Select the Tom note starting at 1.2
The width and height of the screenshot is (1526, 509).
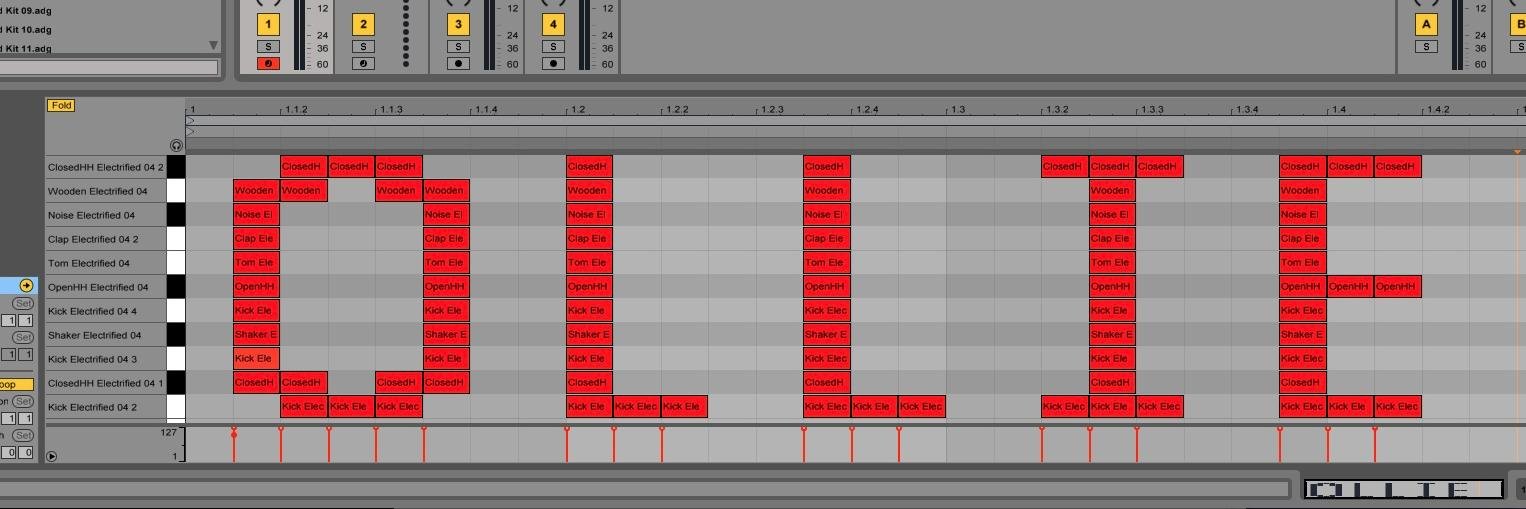[589, 263]
